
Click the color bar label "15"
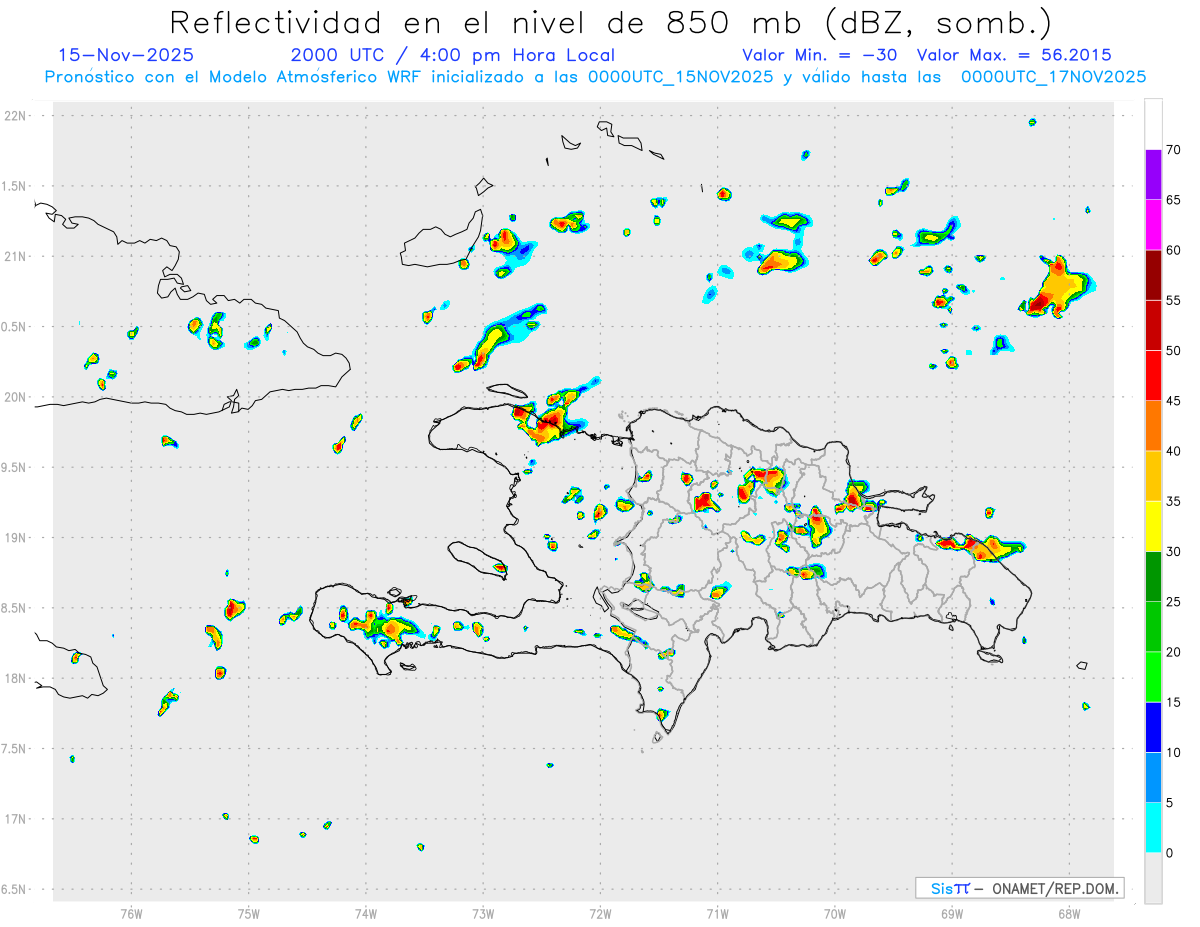click(x=1174, y=703)
